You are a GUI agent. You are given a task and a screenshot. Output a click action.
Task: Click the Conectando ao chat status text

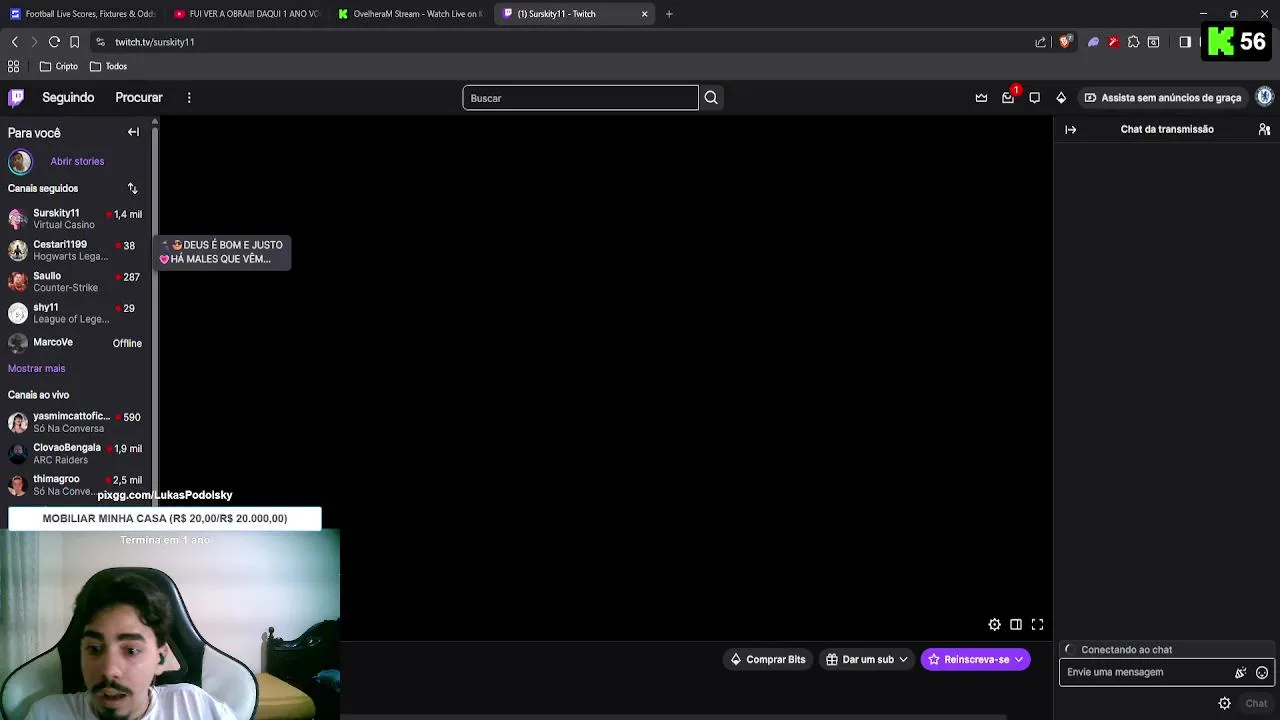(1126, 650)
